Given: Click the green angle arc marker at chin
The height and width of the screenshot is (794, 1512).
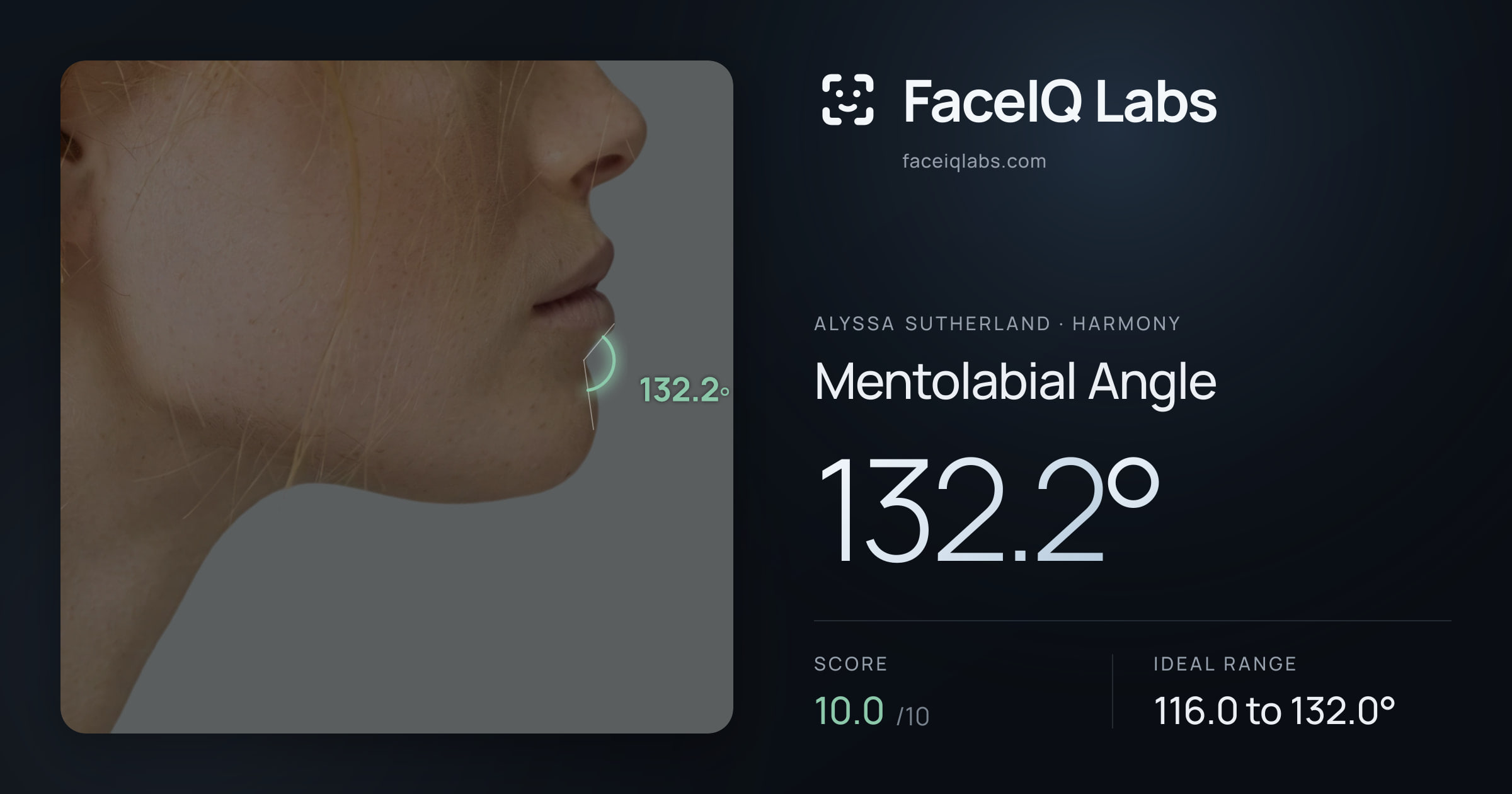Looking at the screenshot, I should [602, 363].
